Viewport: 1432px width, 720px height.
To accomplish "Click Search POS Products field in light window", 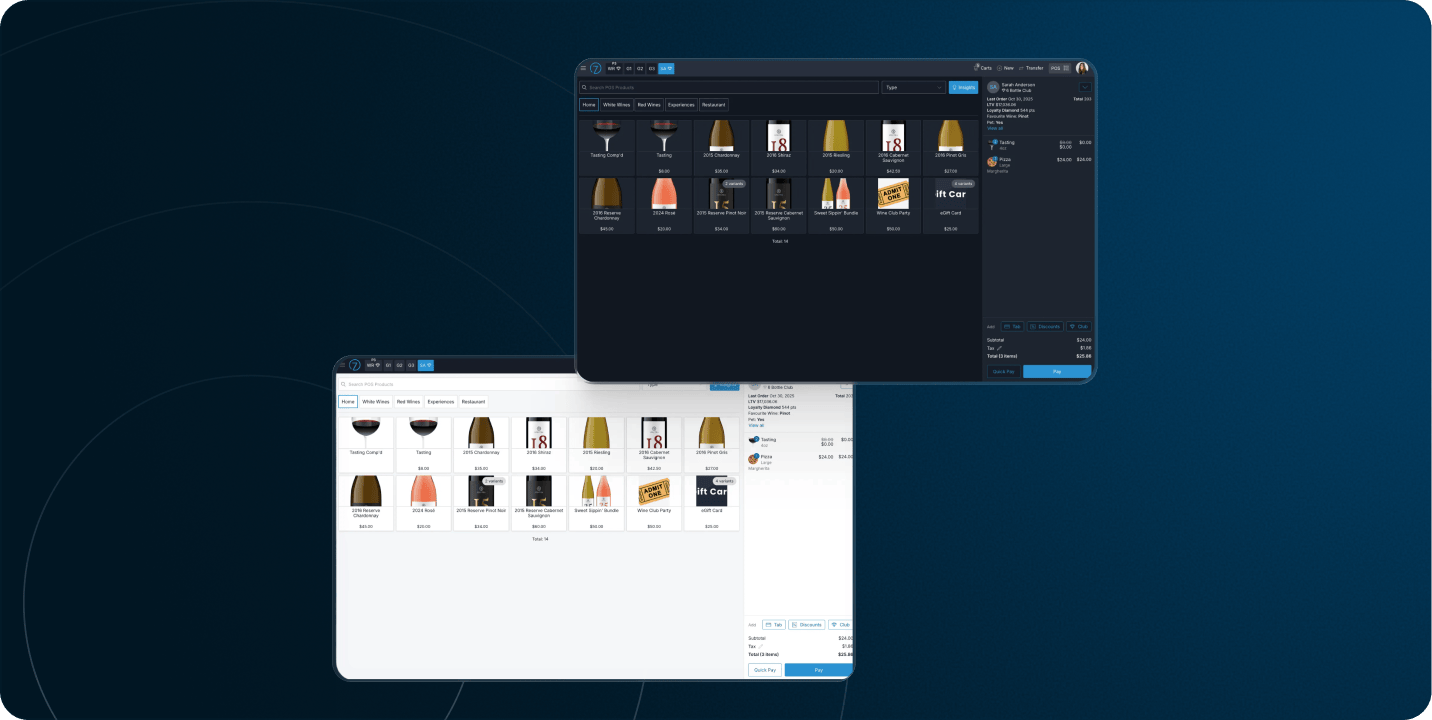I will [487, 384].
